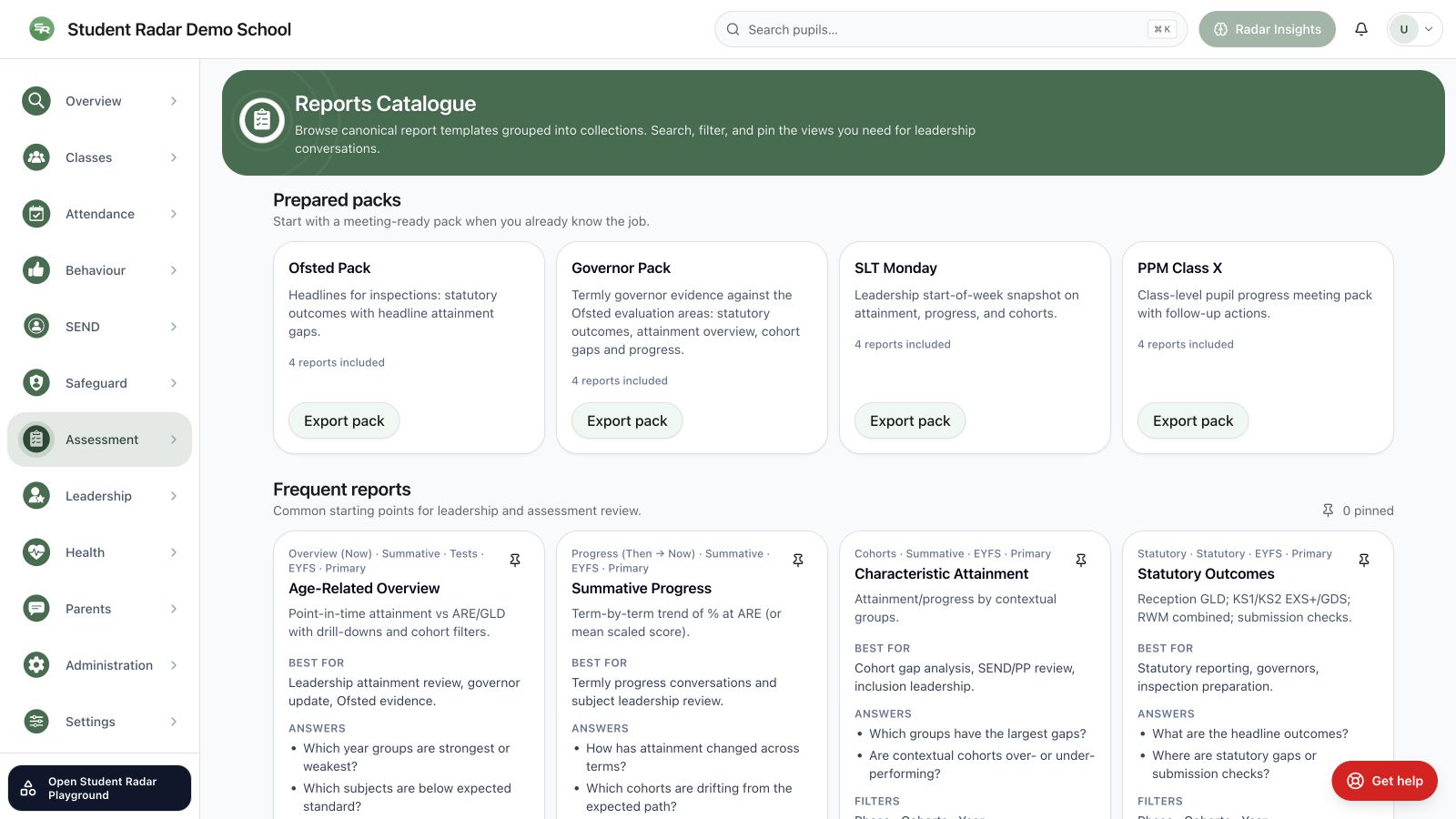Pin the Summative Progress report
This screenshot has height=819, width=1456.
tap(798, 561)
